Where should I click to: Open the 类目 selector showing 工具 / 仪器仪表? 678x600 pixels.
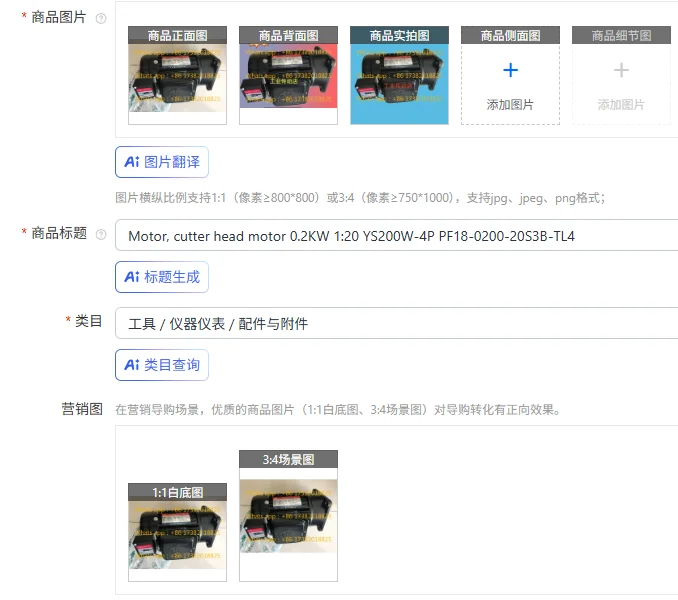(397, 323)
